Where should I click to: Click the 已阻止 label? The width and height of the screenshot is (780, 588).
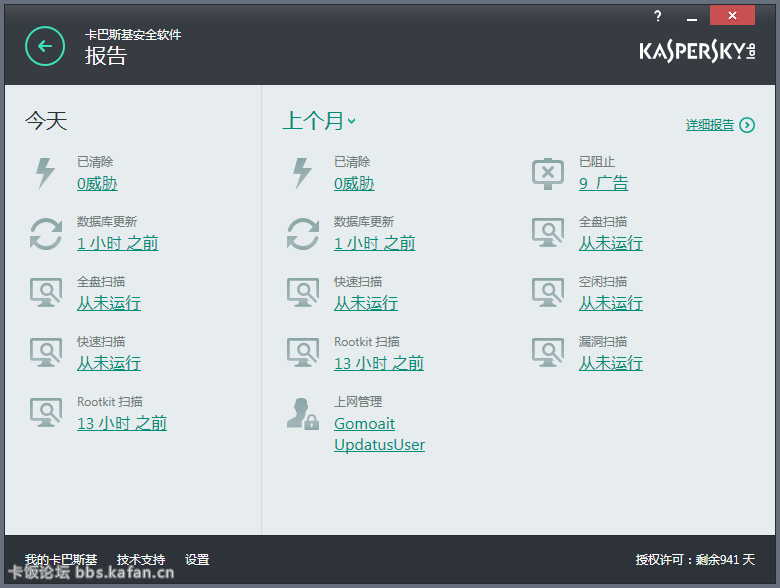pos(596,162)
